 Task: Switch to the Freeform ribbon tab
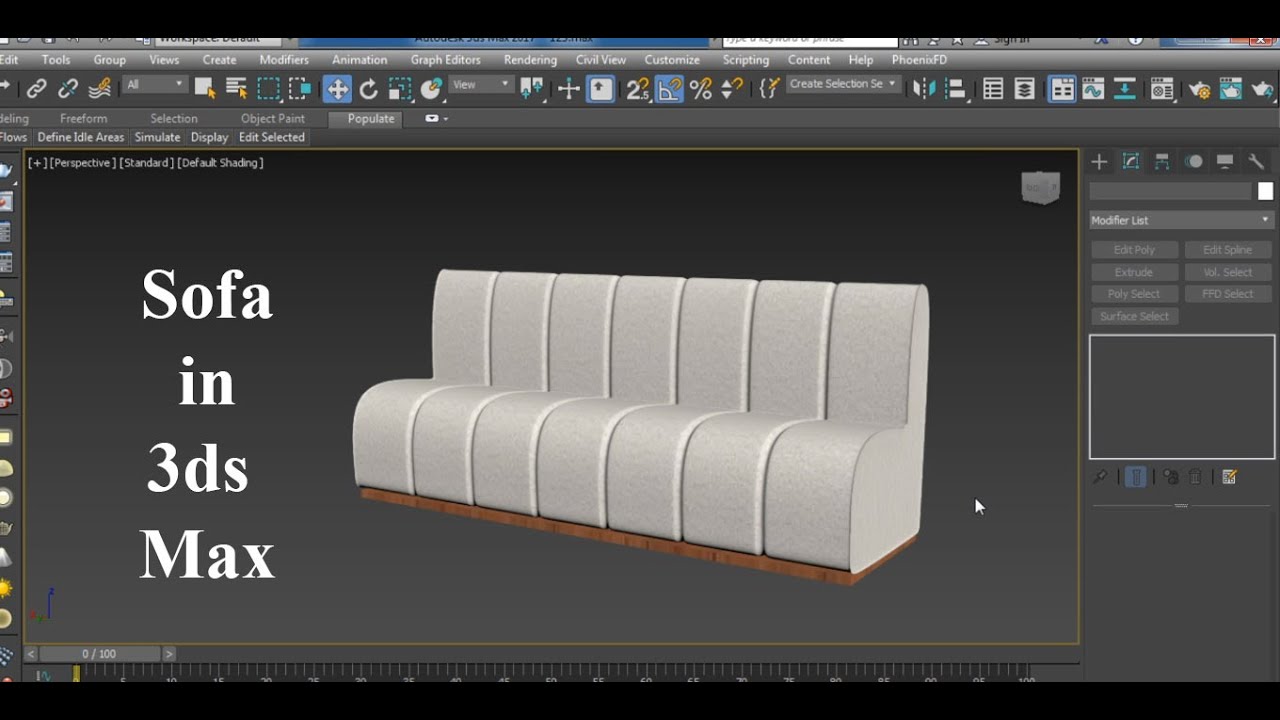click(83, 118)
